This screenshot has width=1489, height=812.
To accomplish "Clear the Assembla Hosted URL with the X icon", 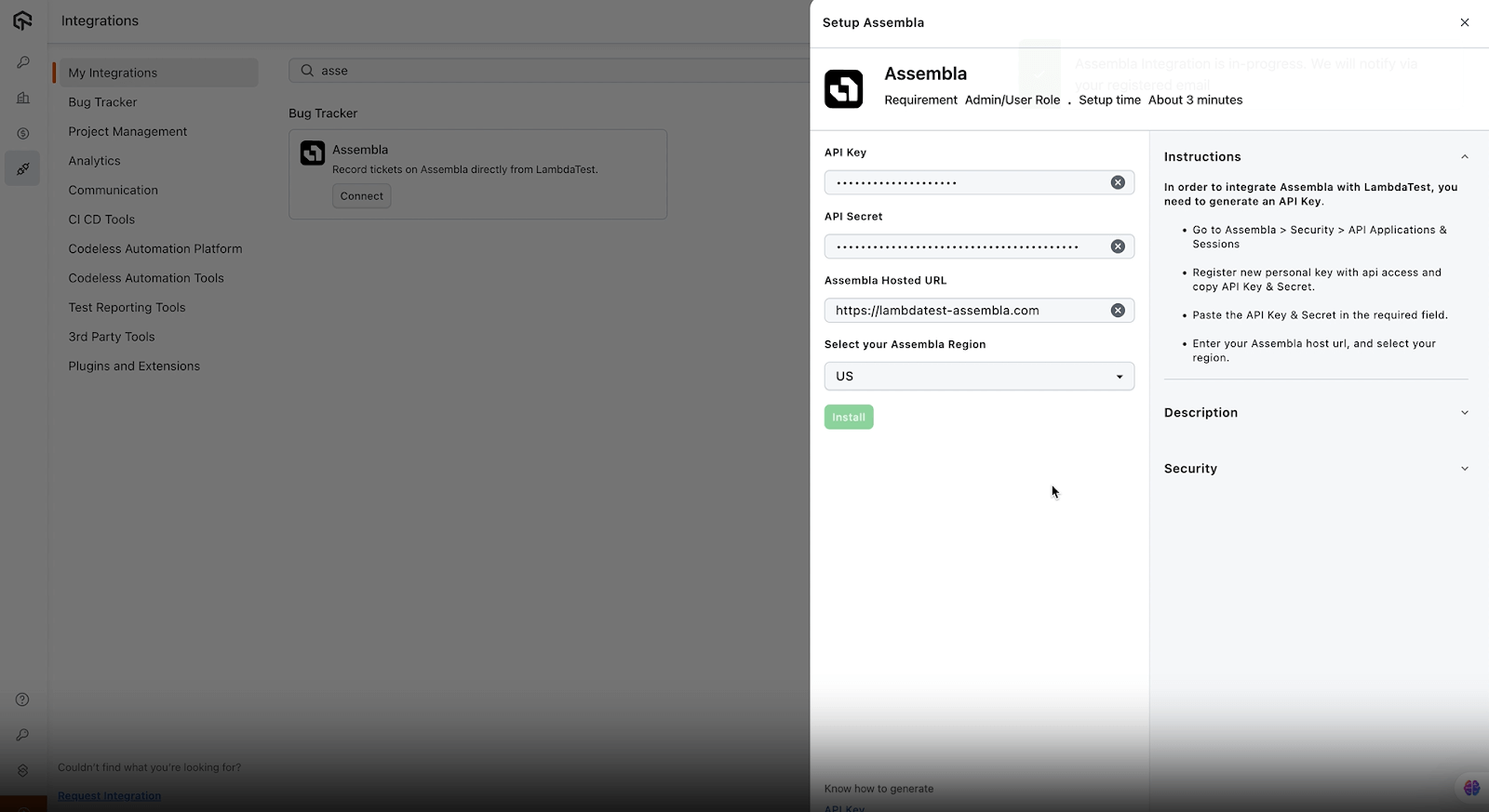I will (1118, 311).
